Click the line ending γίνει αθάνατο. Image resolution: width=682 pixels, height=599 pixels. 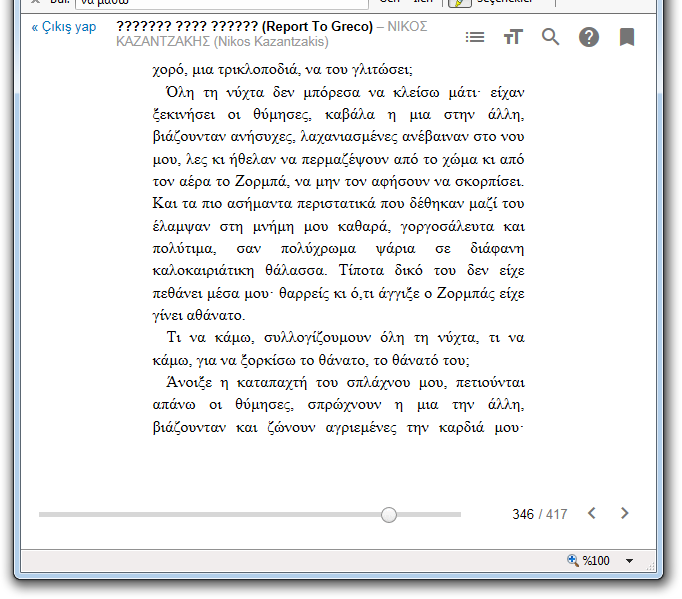click(x=199, y=315)
